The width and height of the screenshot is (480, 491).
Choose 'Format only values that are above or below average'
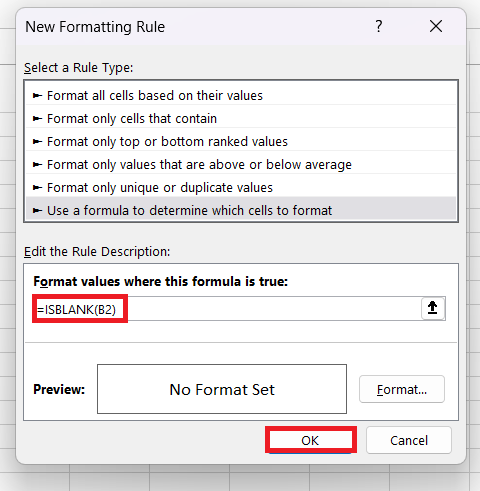(241, 165)
